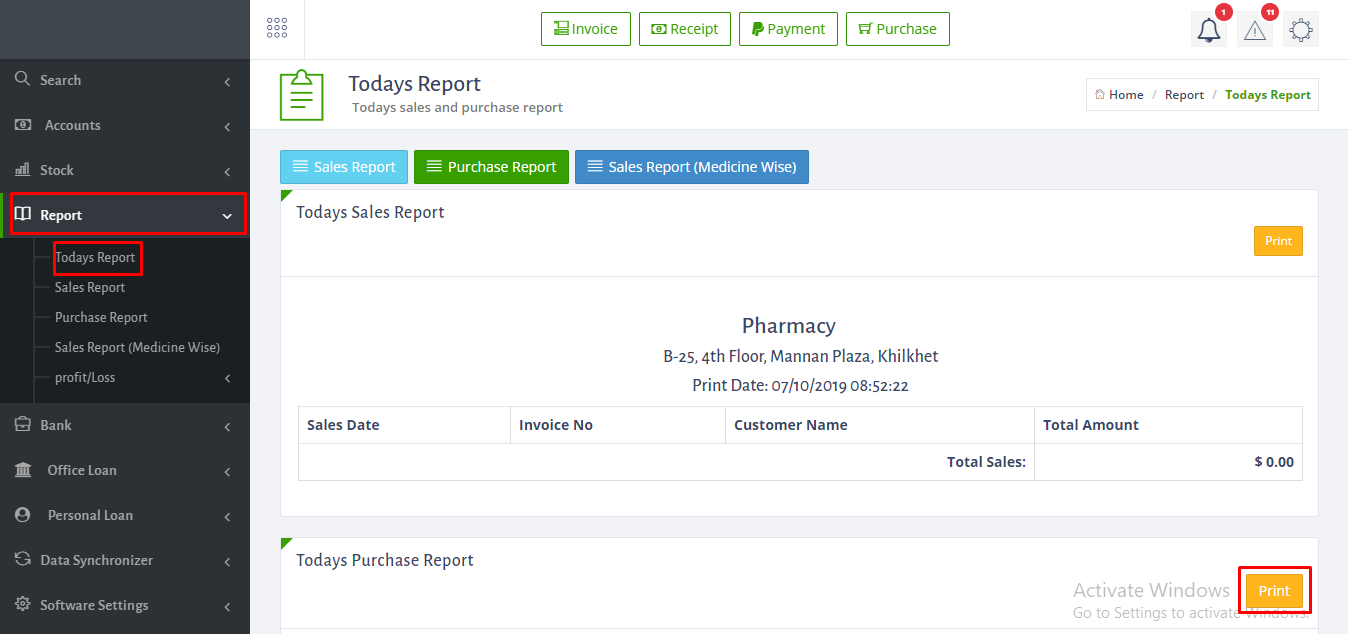Open the grid apps menu icon

tap(277, 28)
